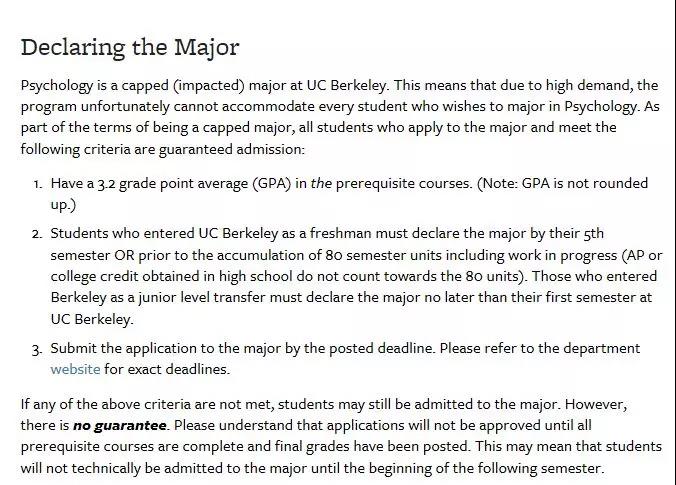The height and width of the screenshot is (485, 676).
Task: Click the "guaranteed admission:" text
Action: pyautogui.click(x=236, y=149)
